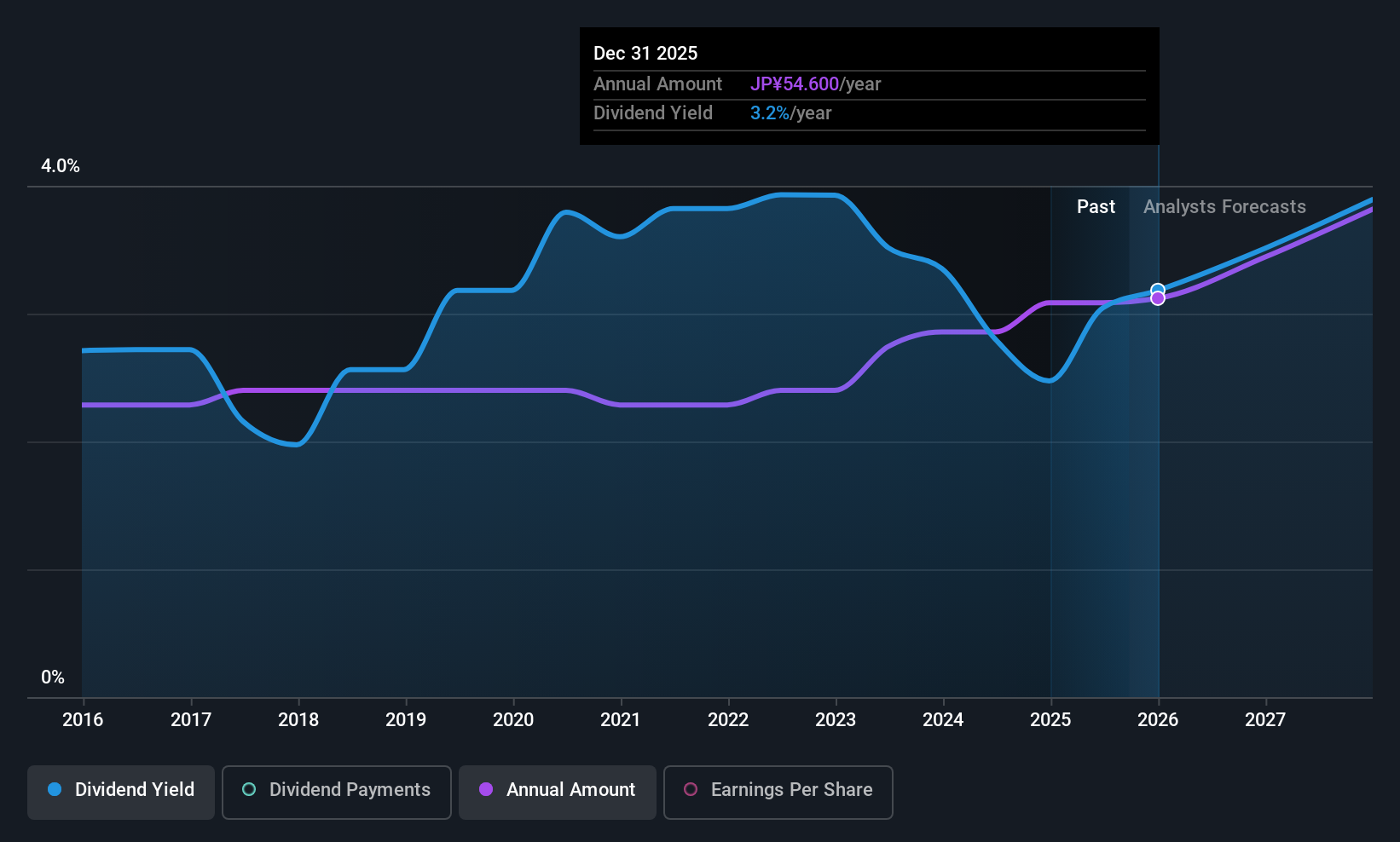Select the blue yield marker at 2026
This screenshot has height=842, width=1400.
click(1158, 291)
